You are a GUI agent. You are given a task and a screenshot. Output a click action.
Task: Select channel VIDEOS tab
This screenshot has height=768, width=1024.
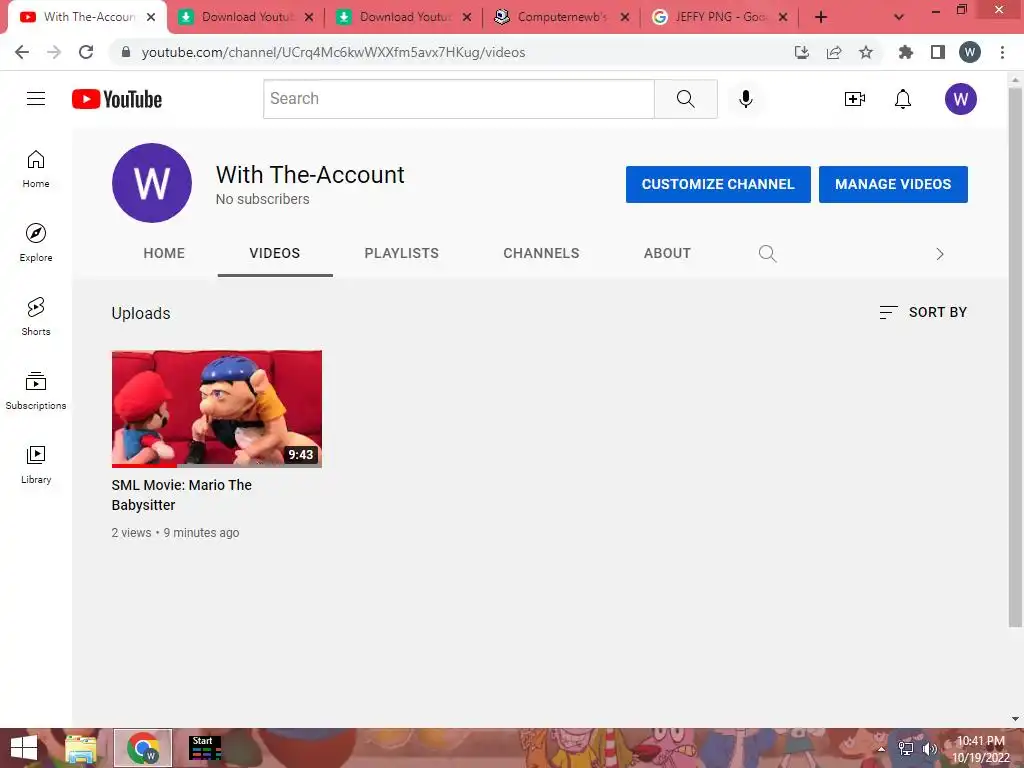[x=275, y=253]
